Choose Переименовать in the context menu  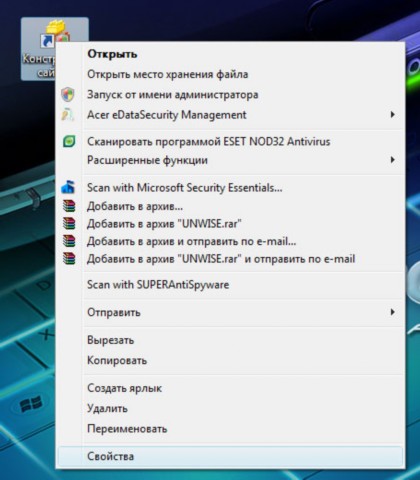tap(230, 429)
